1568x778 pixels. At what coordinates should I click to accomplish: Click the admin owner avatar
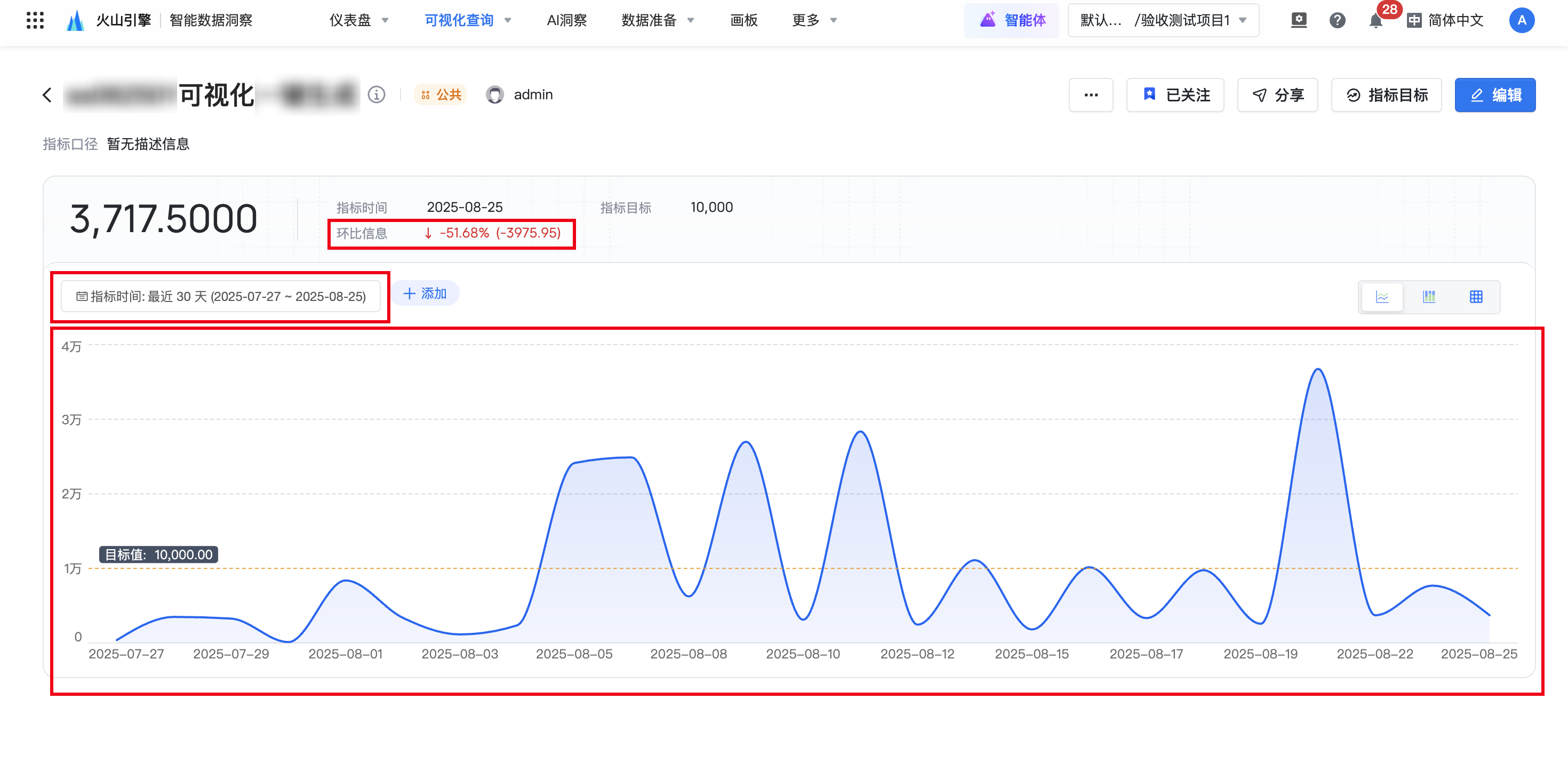pyautogui.click(x=494, y=95)
